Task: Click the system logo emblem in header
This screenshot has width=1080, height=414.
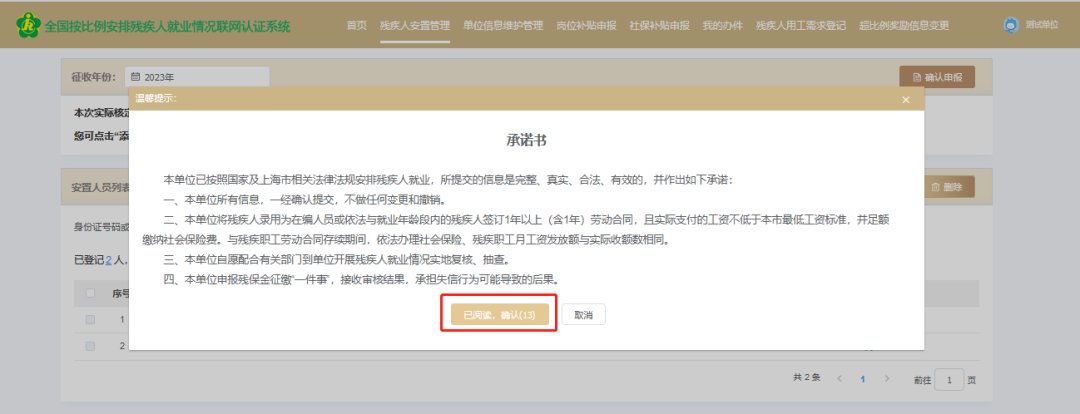Action: 28,25
